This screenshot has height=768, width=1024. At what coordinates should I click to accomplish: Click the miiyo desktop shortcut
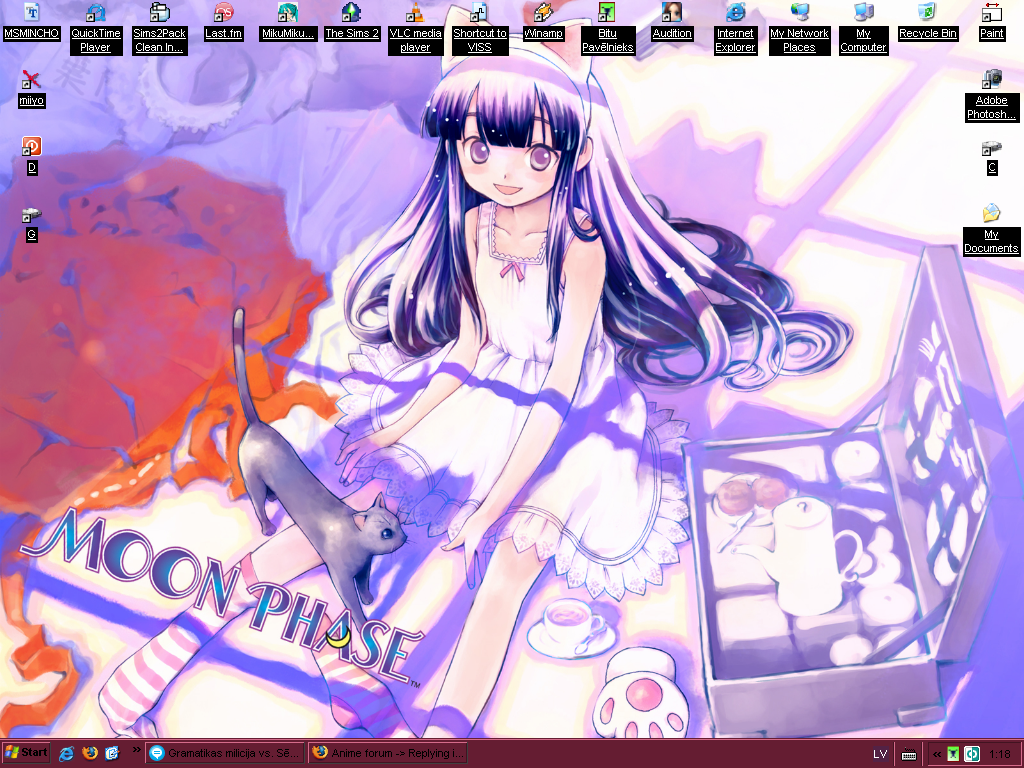(31, 89)
